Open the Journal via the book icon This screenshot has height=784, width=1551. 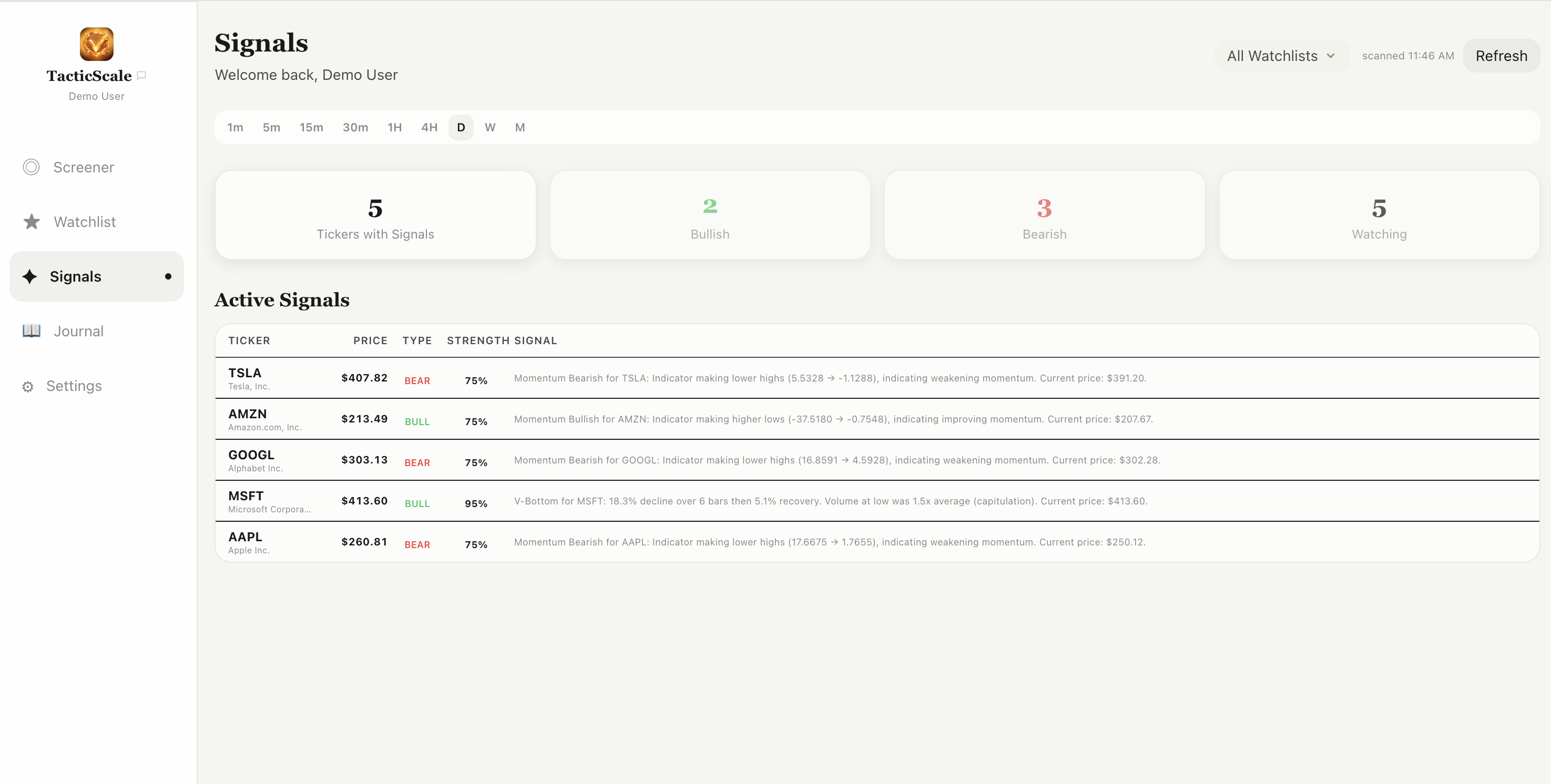(x=30, y=331)
